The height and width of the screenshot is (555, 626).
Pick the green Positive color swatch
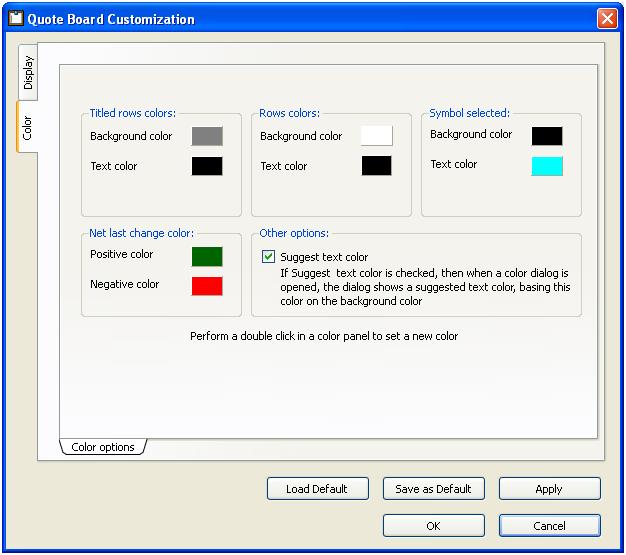tap(207, 256)
